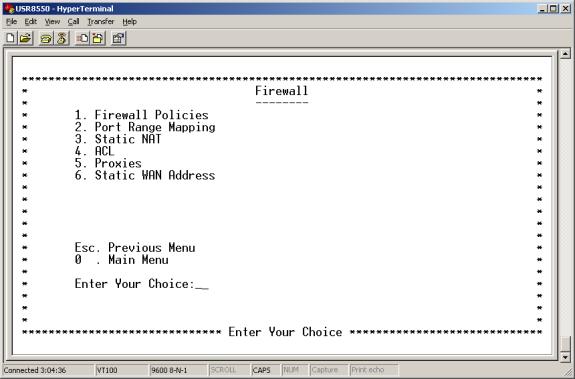This screenshot has width=575, height=379.
Task: Open the Call menu
Action: click(x=73, y=22)
